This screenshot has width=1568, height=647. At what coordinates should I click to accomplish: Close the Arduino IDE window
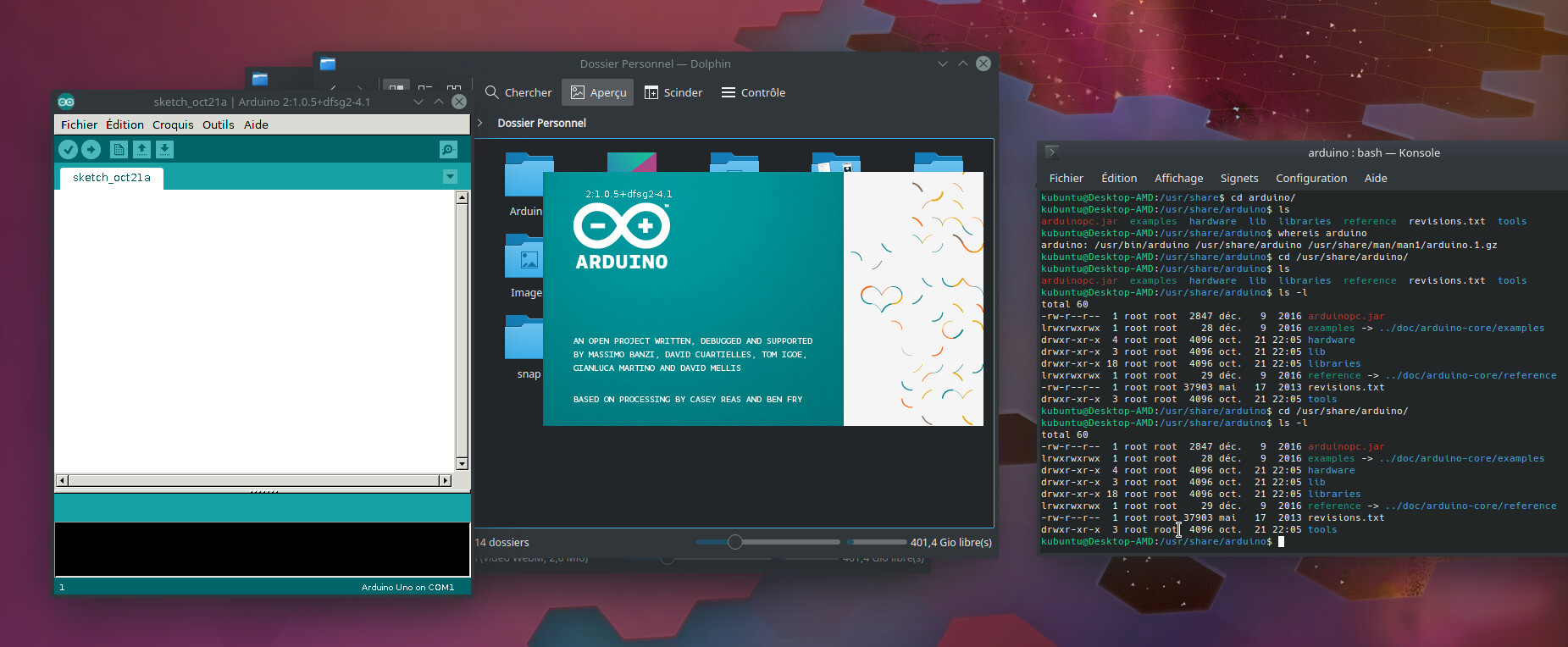pyautogui.click(x=458, y=102)
